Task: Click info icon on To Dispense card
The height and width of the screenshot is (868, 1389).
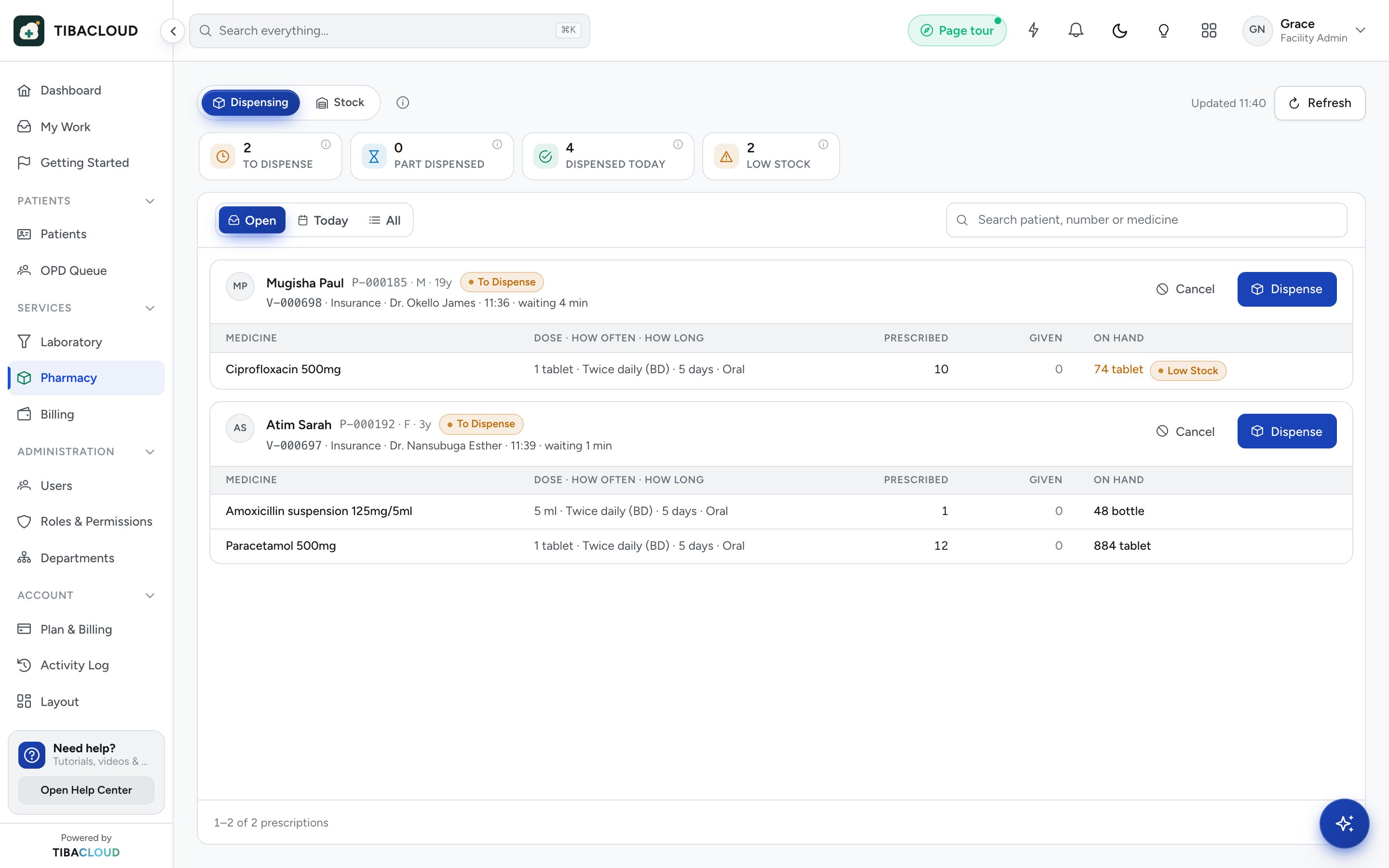Action: [x=326, y=145]
